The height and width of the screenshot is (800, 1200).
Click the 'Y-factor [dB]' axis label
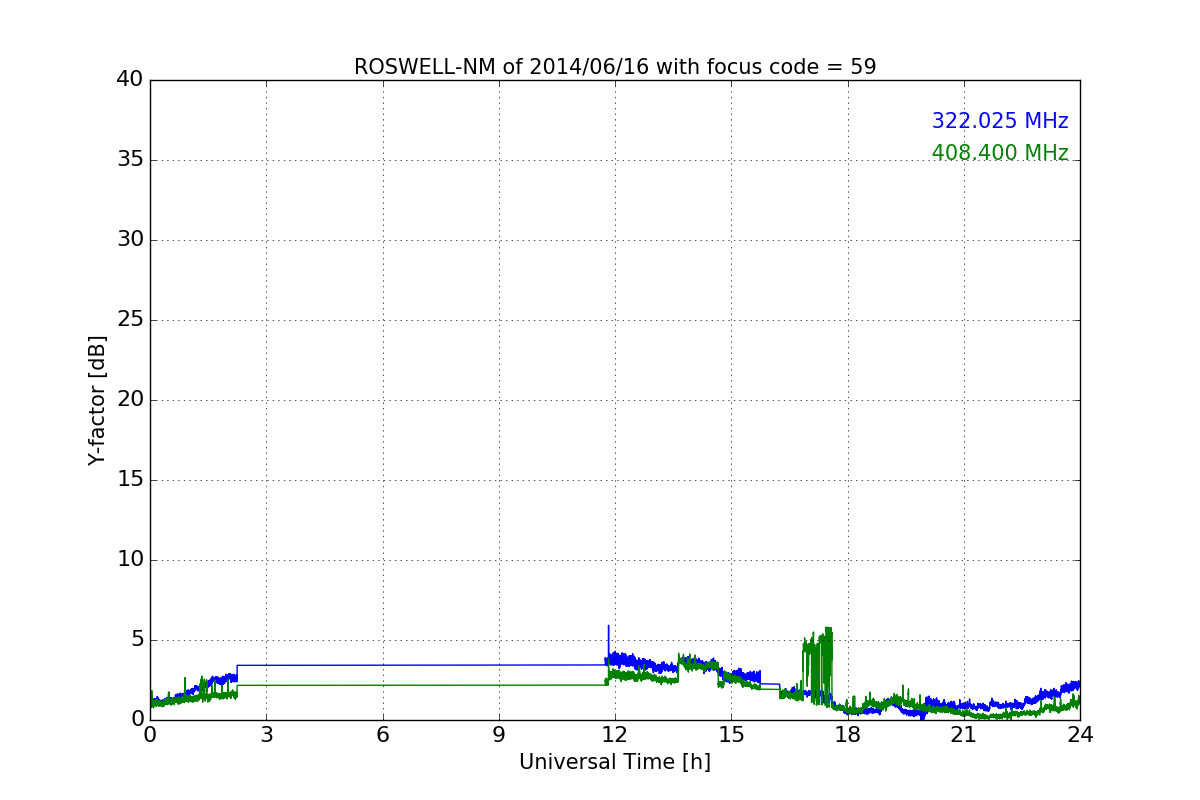point(97,400)
